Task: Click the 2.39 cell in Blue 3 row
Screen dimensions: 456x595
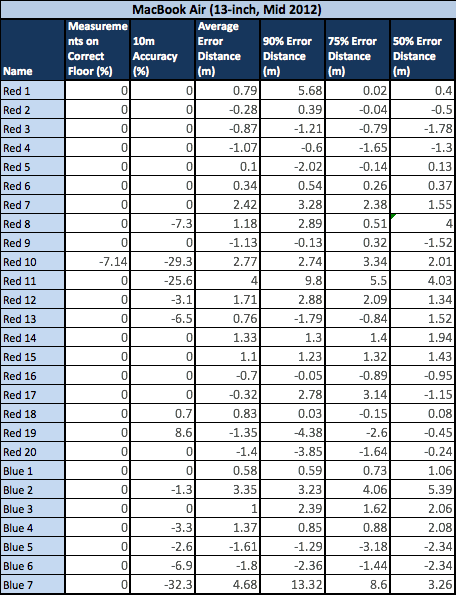Action: pos(292,508)
